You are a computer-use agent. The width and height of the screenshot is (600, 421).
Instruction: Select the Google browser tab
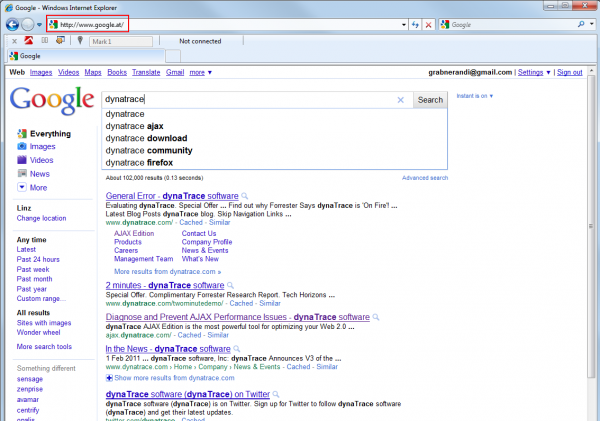(86, 56)
